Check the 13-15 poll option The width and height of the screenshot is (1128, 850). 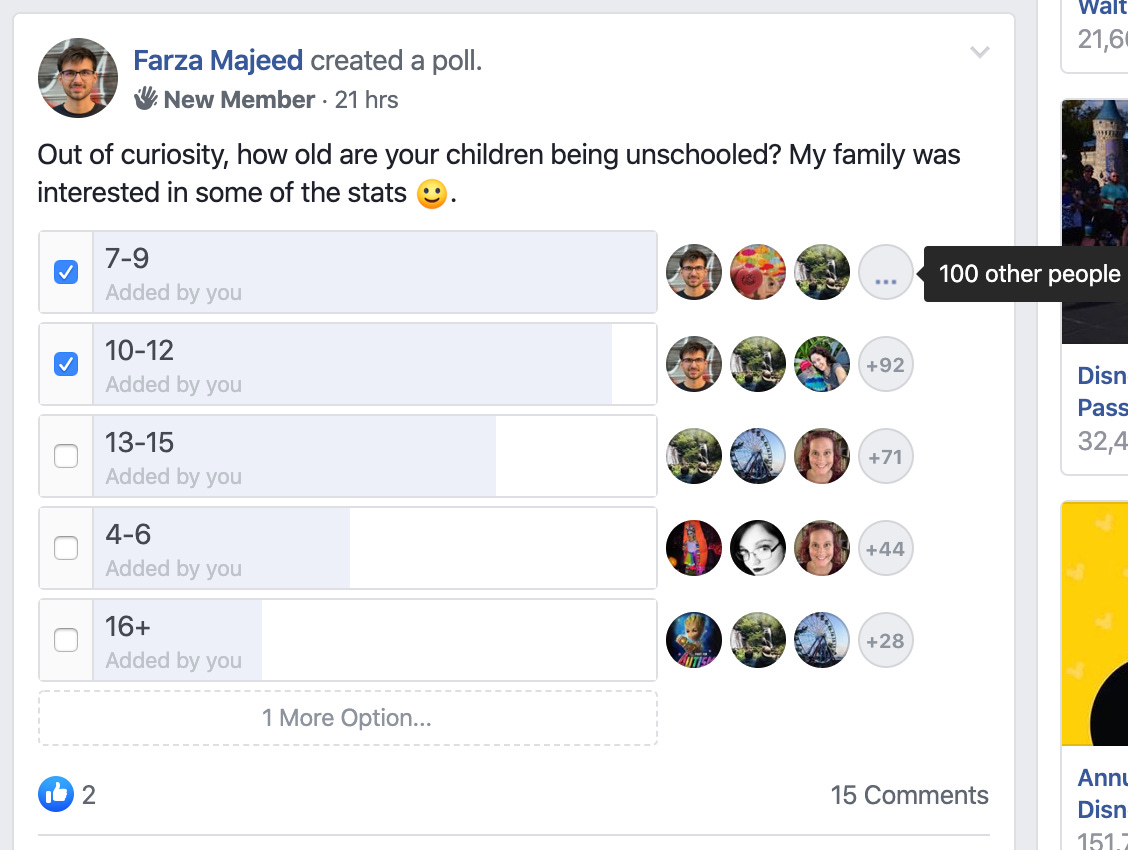click(x=66, y=457)
